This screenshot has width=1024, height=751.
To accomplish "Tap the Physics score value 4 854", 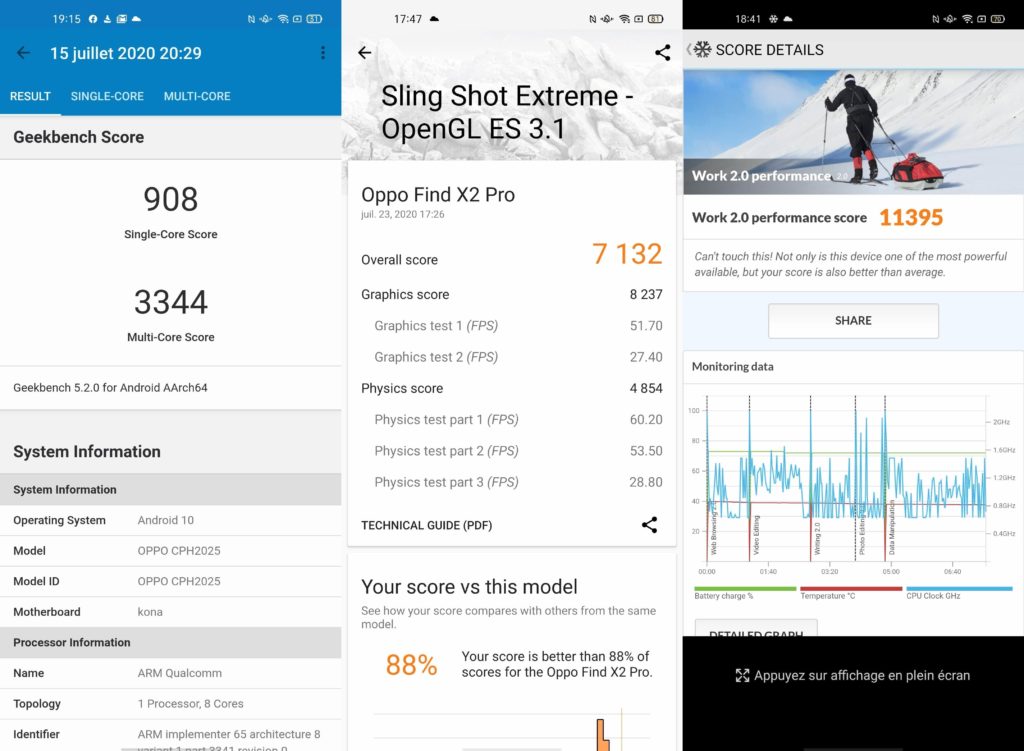I will pyautogui.click(x=646, y=389).
